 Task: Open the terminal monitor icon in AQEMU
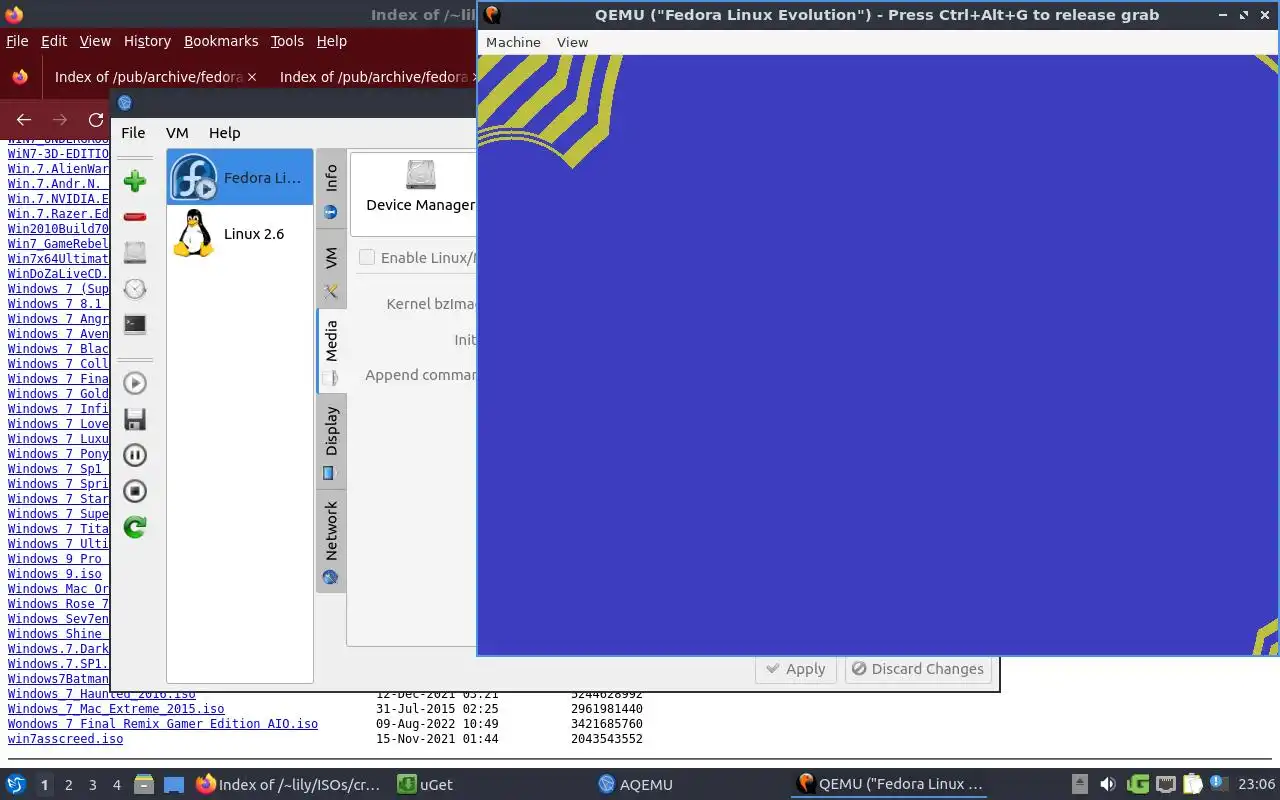[135, 325]
